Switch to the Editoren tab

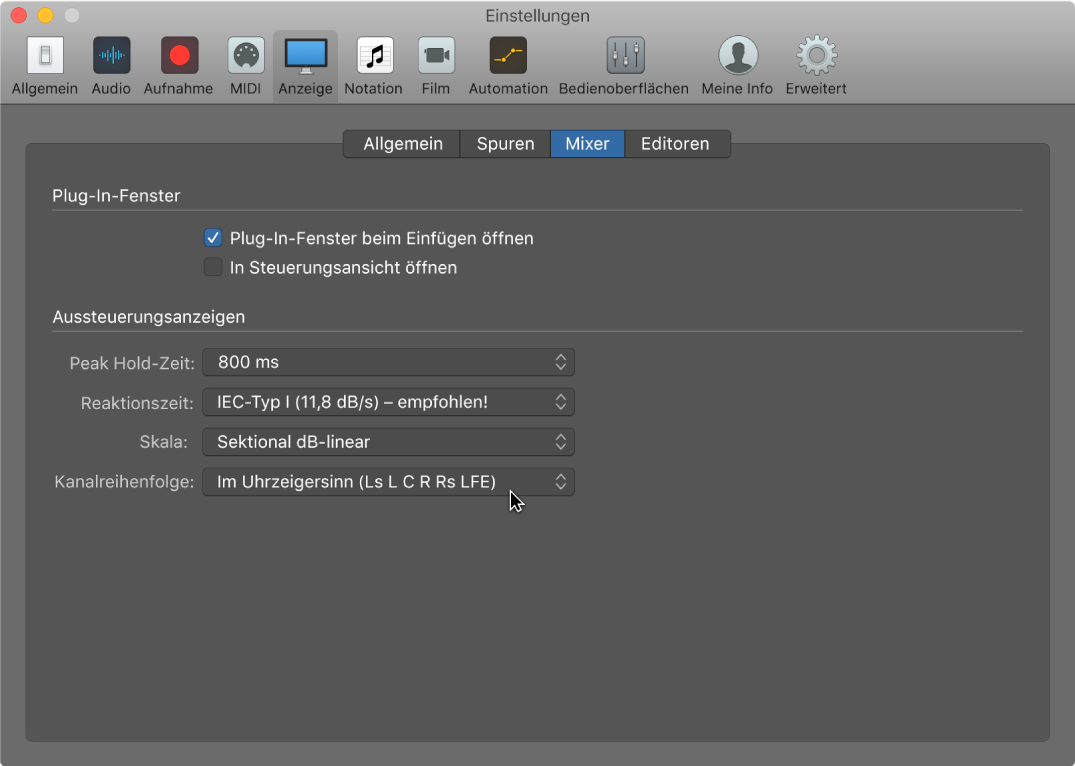pos(675,144)
